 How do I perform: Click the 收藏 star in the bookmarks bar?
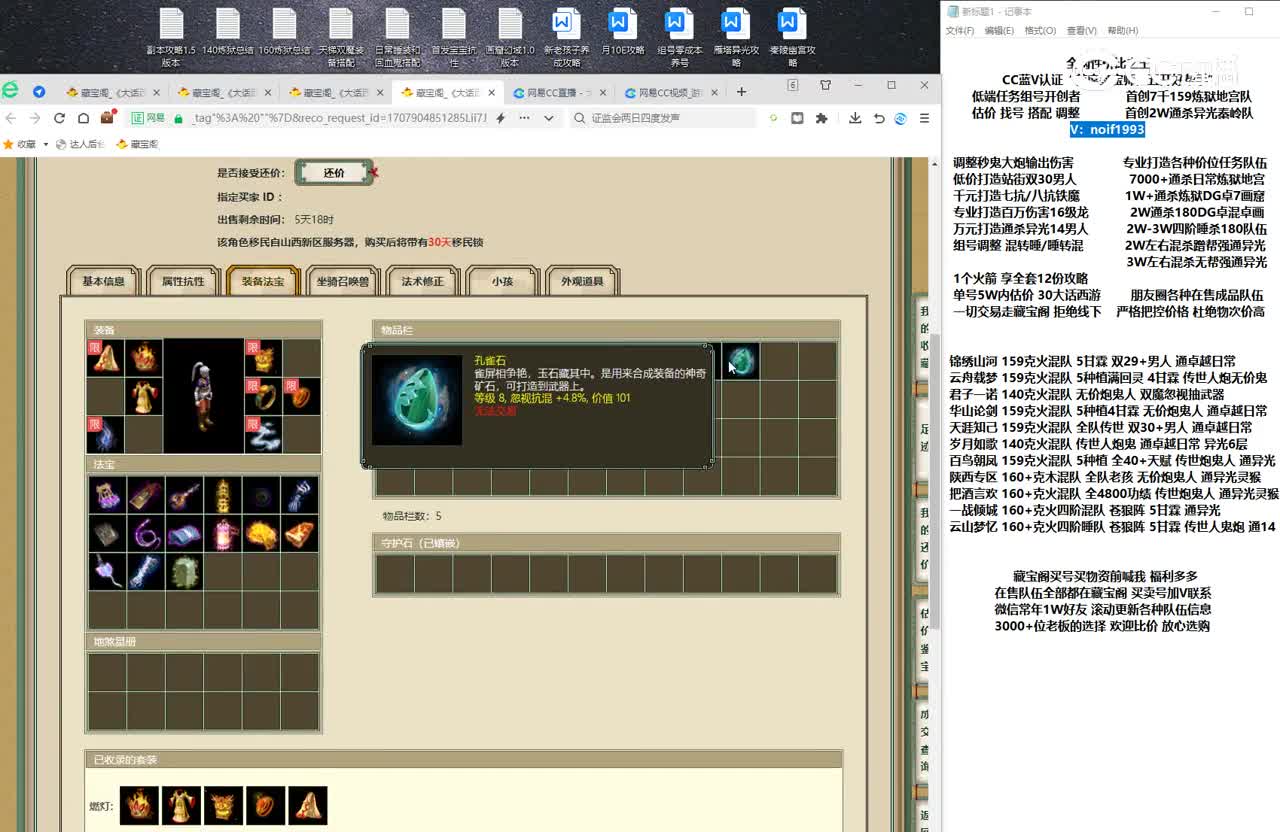coord(9,144)
